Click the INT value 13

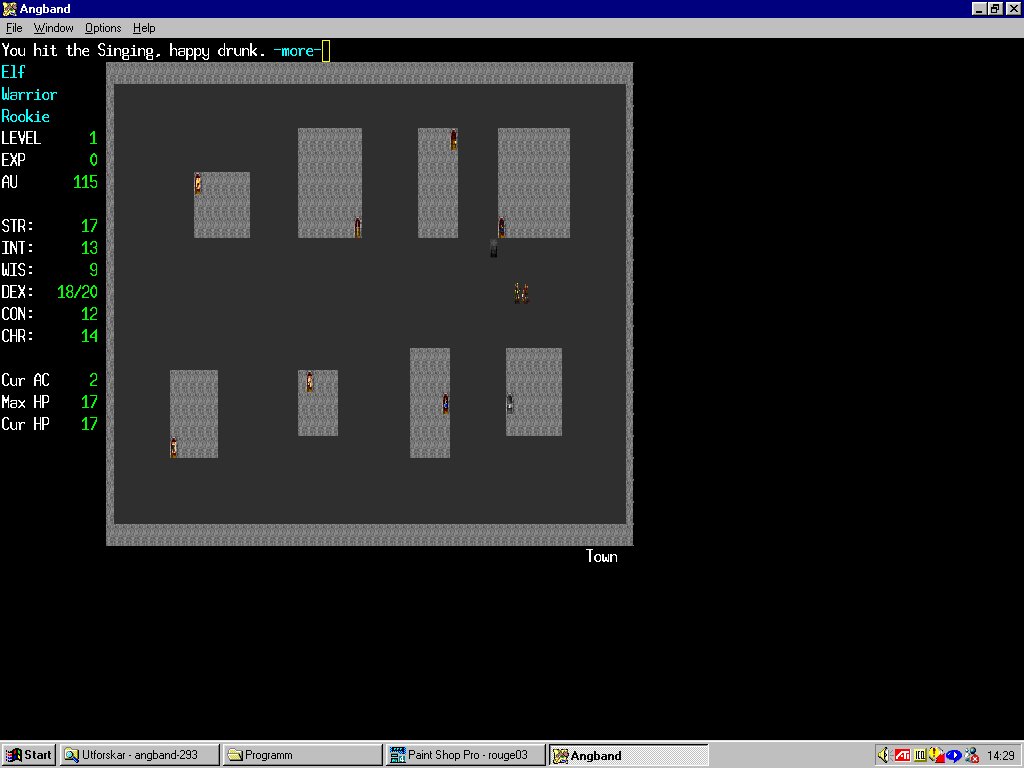(x=89, y=248)
